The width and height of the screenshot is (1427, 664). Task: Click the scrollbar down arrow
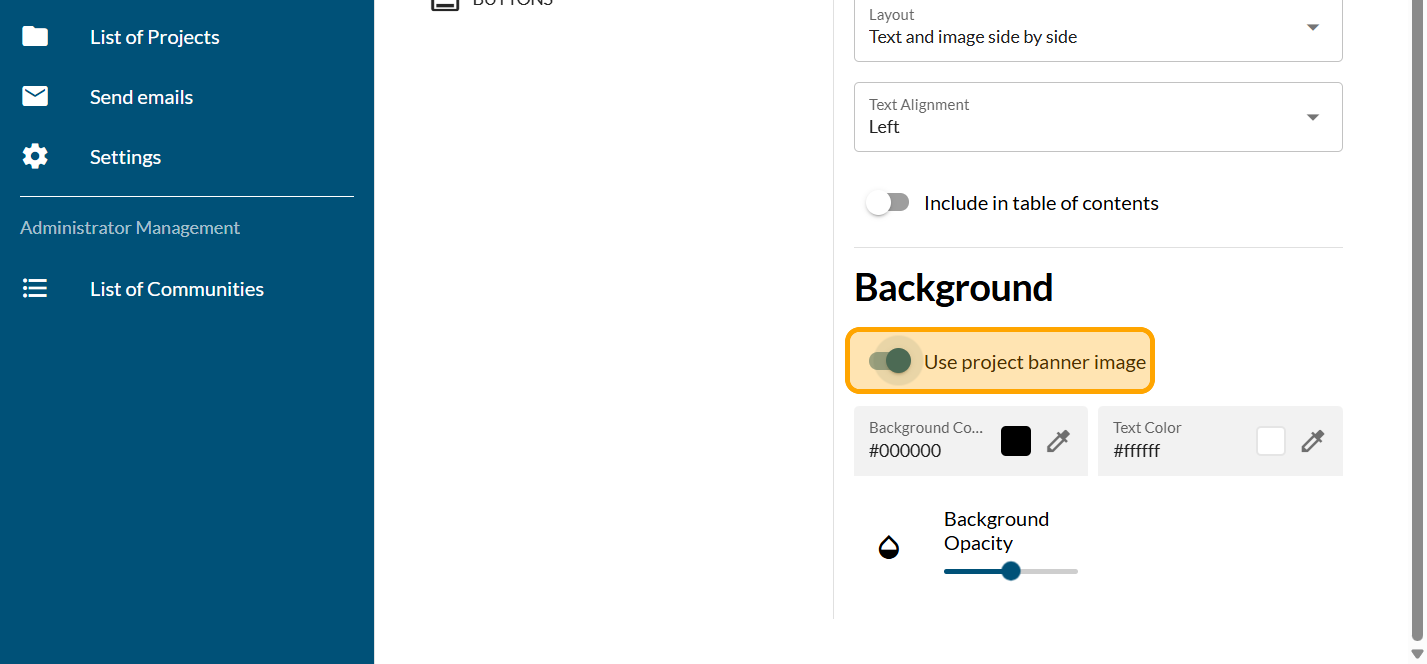(1416, 654)
